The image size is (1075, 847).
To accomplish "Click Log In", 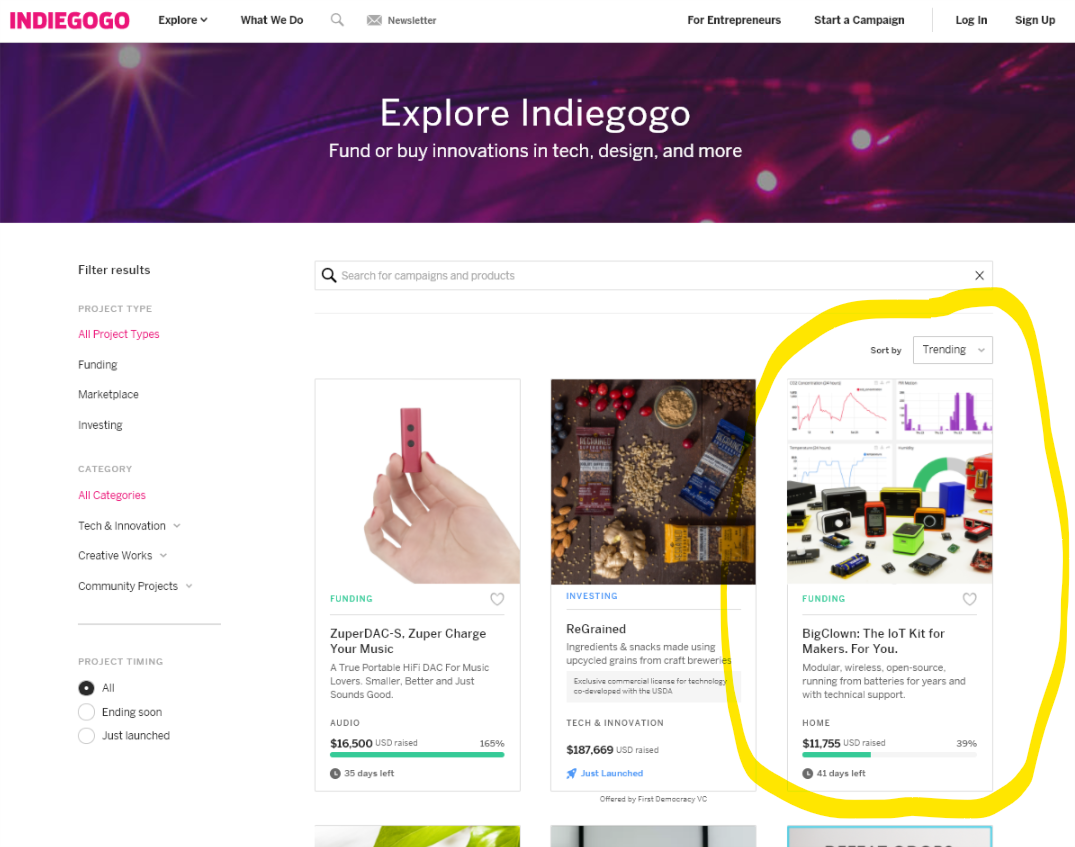I will pyautogui.click(x=971, y=21).
